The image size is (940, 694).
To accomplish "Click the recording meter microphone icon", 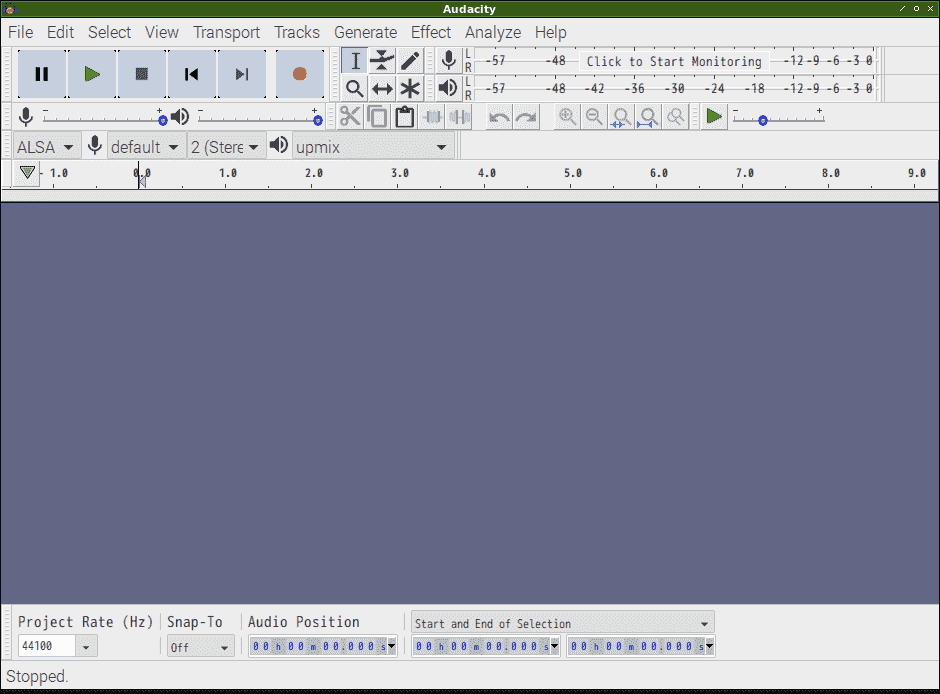I will (448, 61).
